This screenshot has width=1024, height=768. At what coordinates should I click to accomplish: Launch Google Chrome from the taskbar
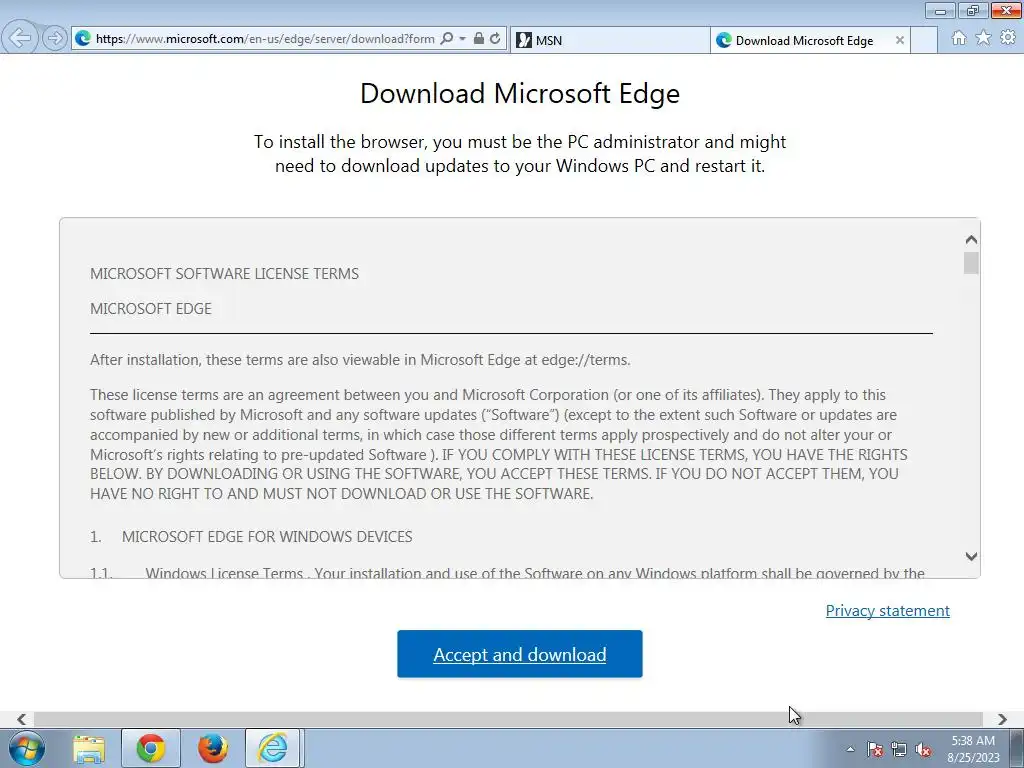click(x=151, y=748)
